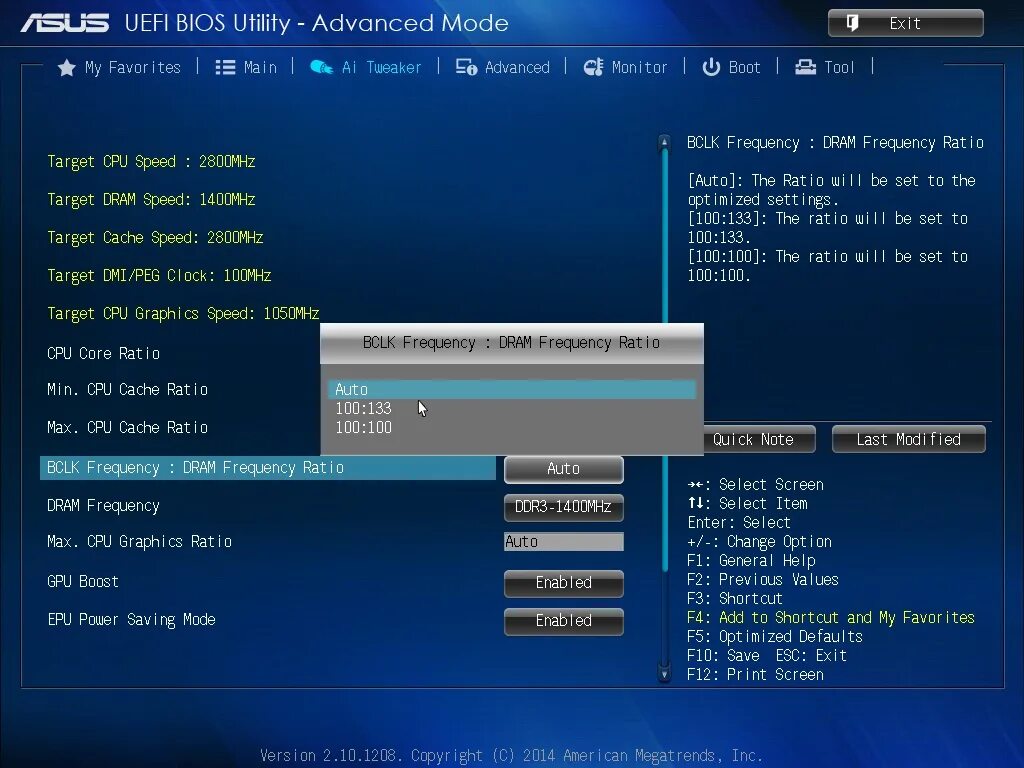The image size is (1024, 768).
Task: Click the Boot power icon
Action: click(x=711, y=67)
